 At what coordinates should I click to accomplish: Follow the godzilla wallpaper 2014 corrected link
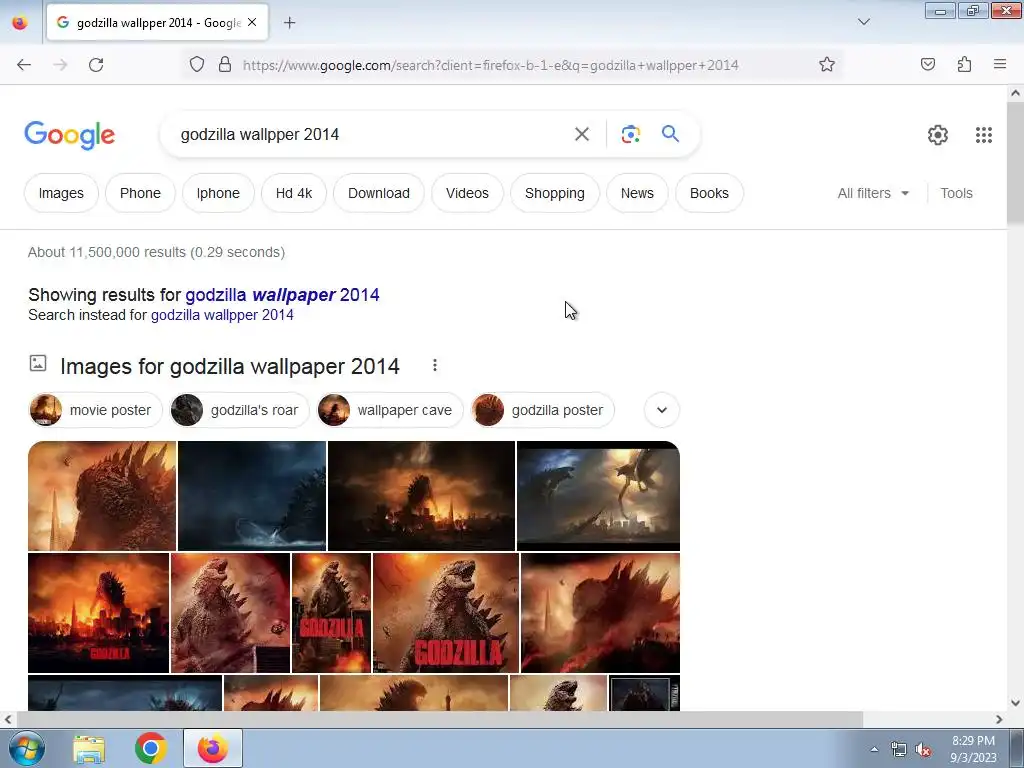tap(282, 295)
